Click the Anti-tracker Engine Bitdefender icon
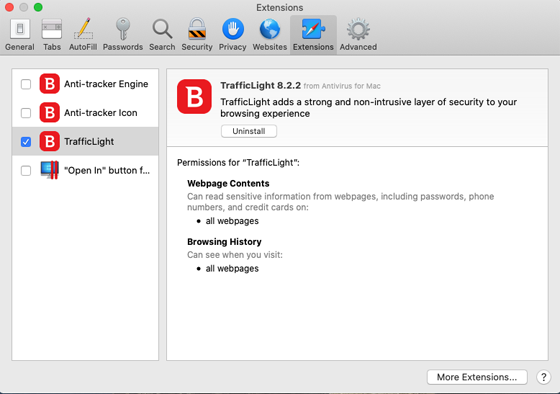Screen dimensions: 560x394 pos(49,84)
